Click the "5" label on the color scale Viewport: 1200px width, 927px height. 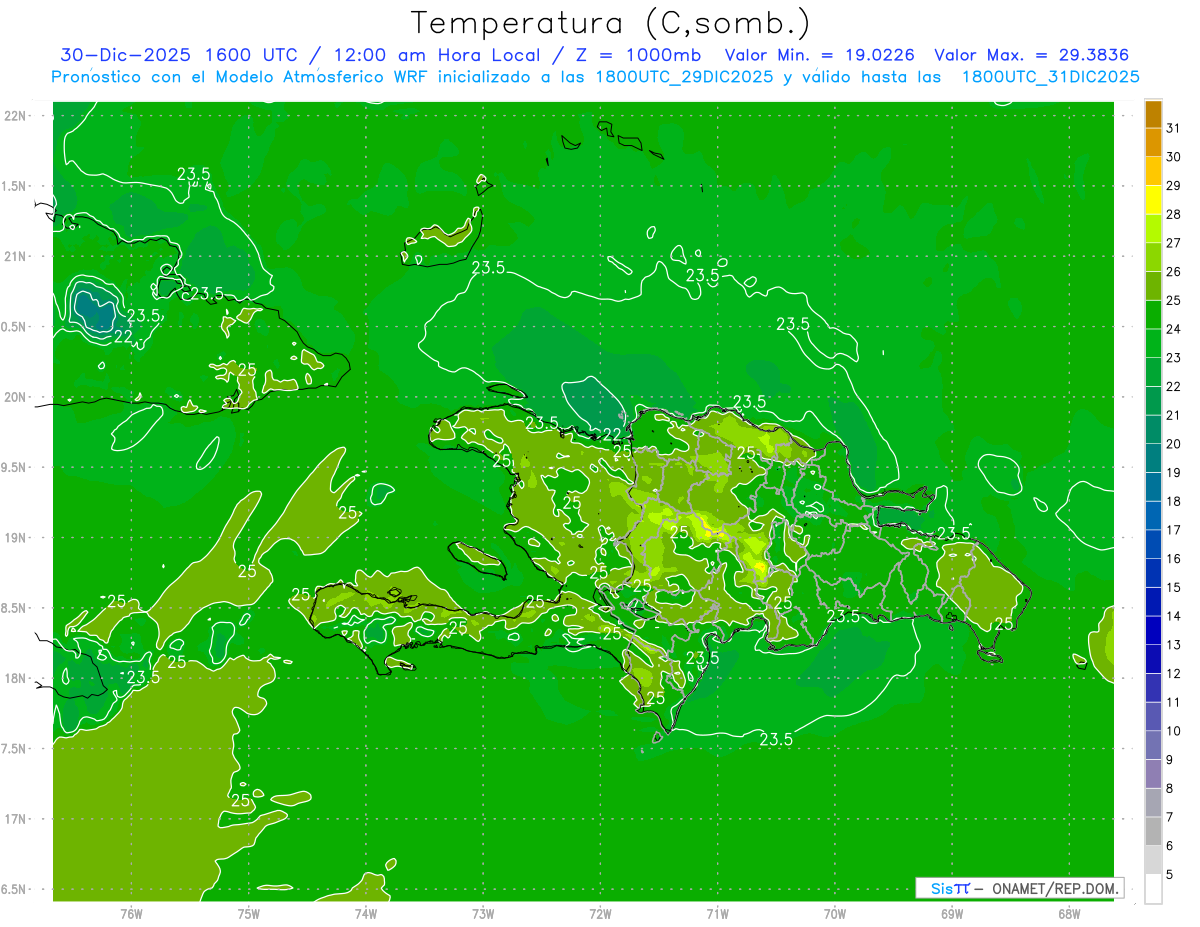1170,875
